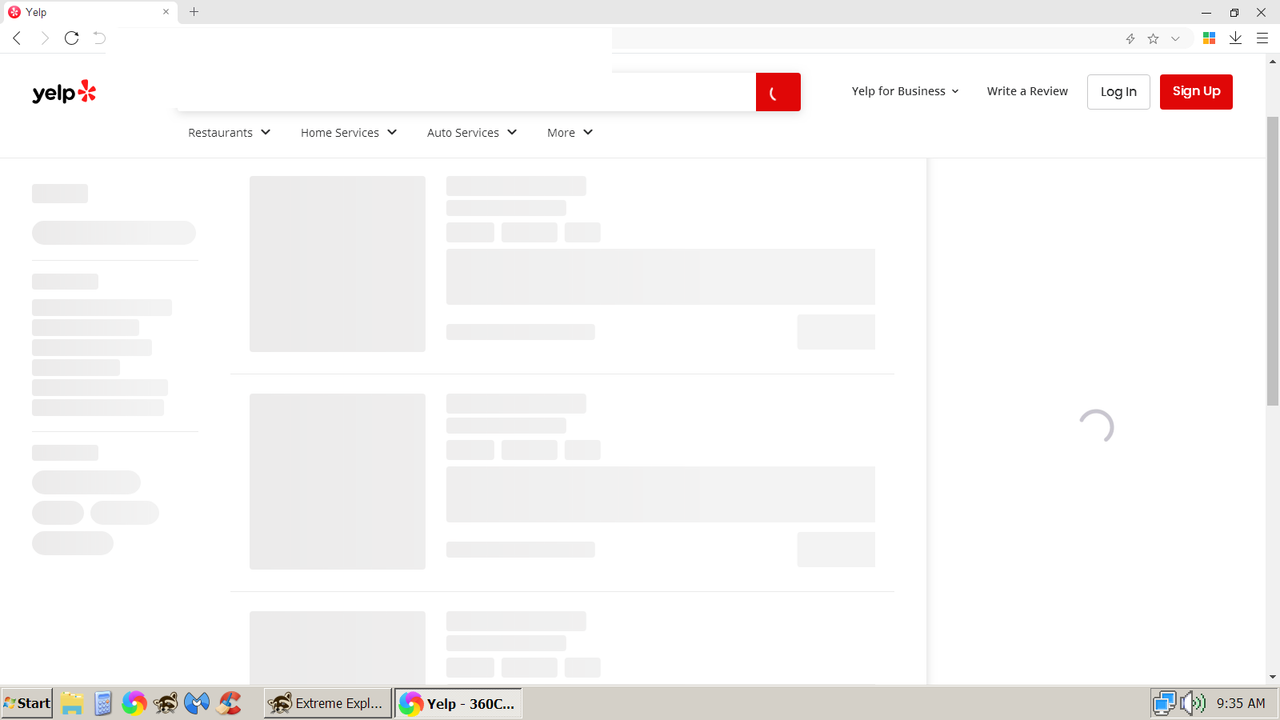Viewport: 1280px width, 720px height.
Task: Expand the More category menu
Action: coord(570,132)
